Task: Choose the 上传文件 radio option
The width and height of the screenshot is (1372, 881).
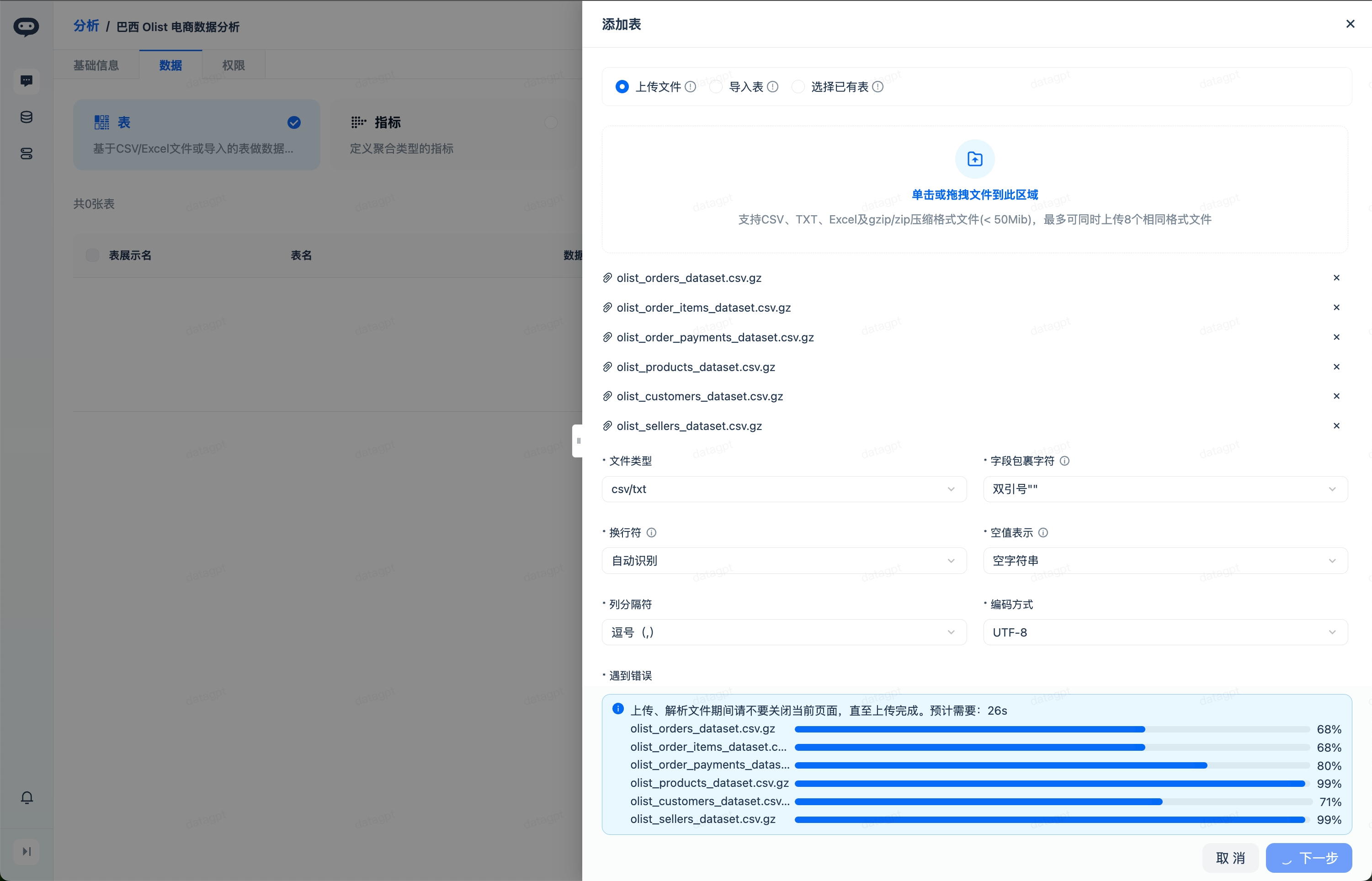Action: click(622, 87)
